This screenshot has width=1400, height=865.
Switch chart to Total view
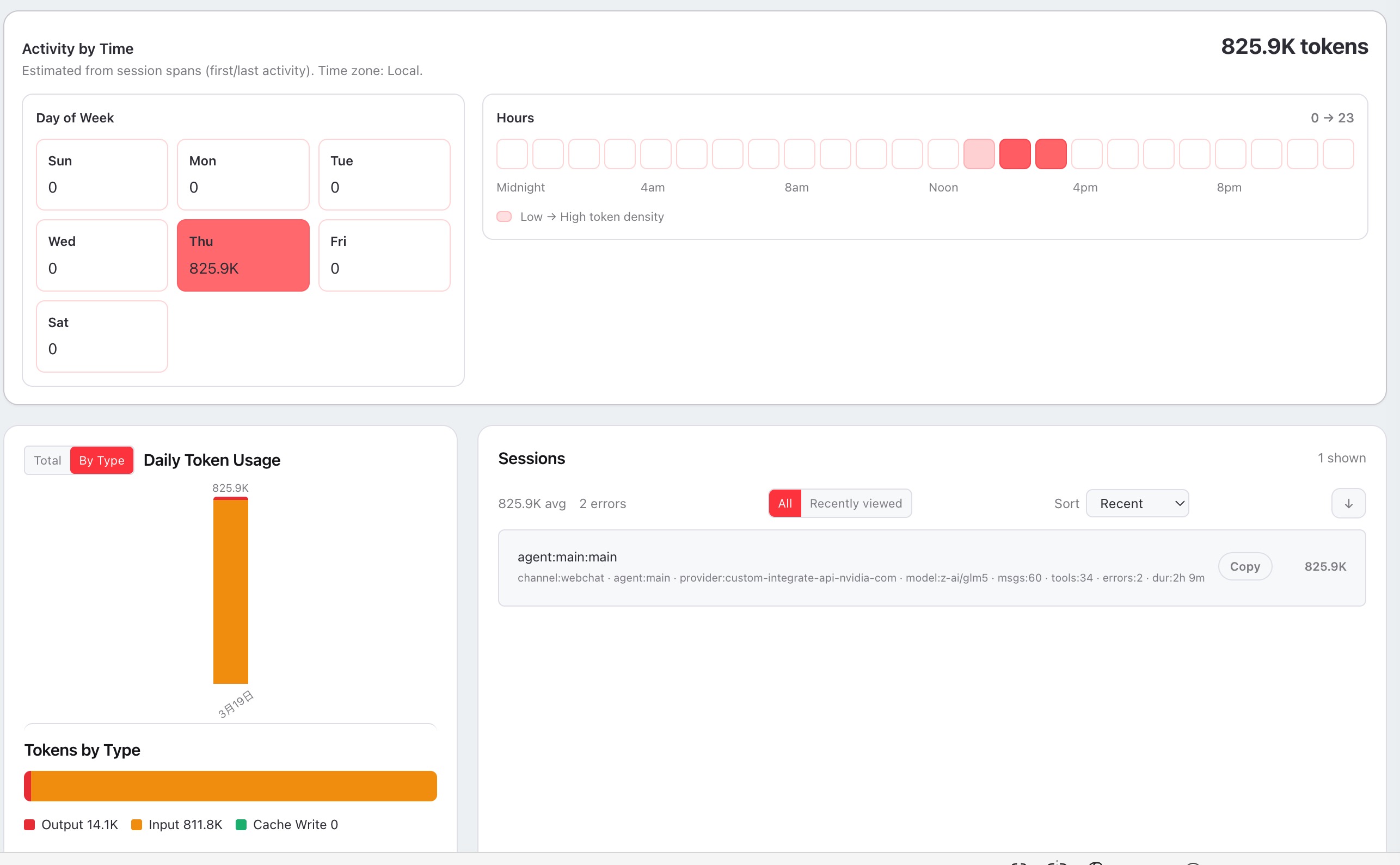47,461
